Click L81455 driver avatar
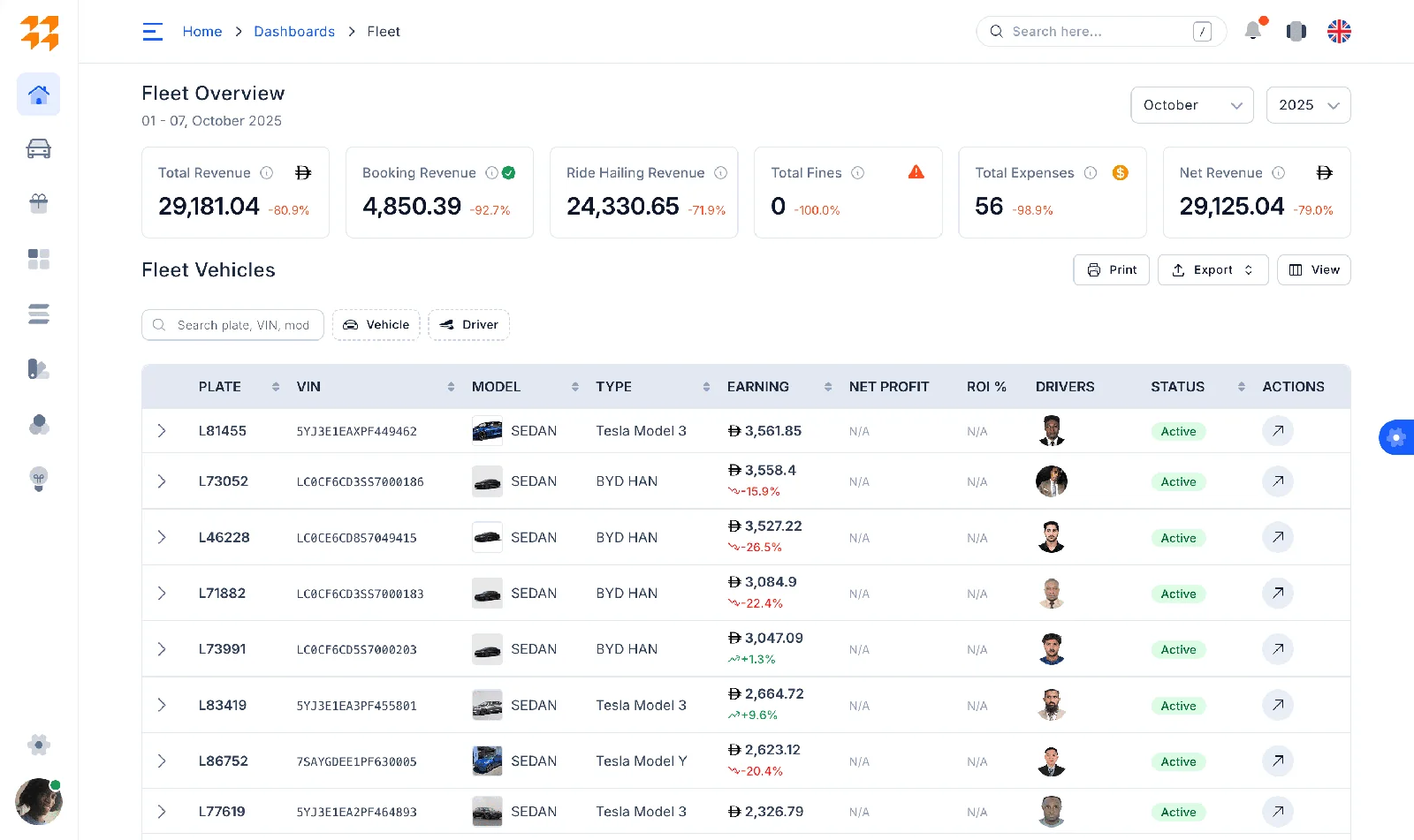Screen dimensions: 1414x840 pos(1052,431)
